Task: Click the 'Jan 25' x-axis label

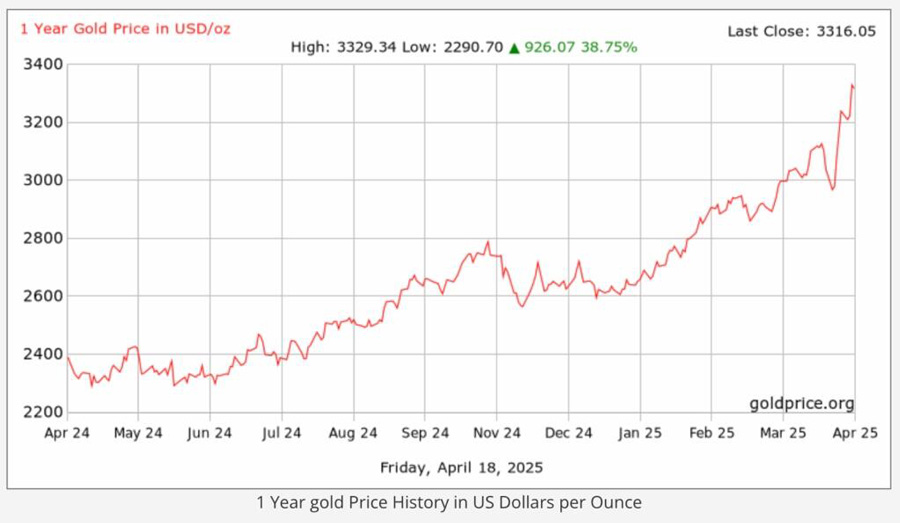Action: 640,433
